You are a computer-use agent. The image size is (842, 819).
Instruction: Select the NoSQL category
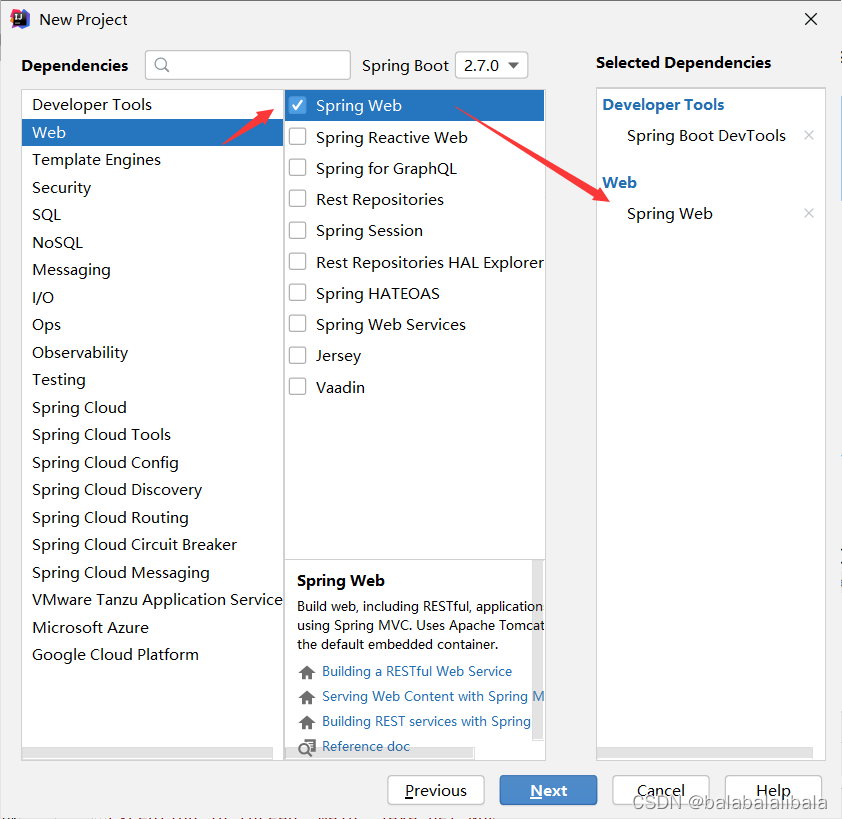(x=153, y=242)
